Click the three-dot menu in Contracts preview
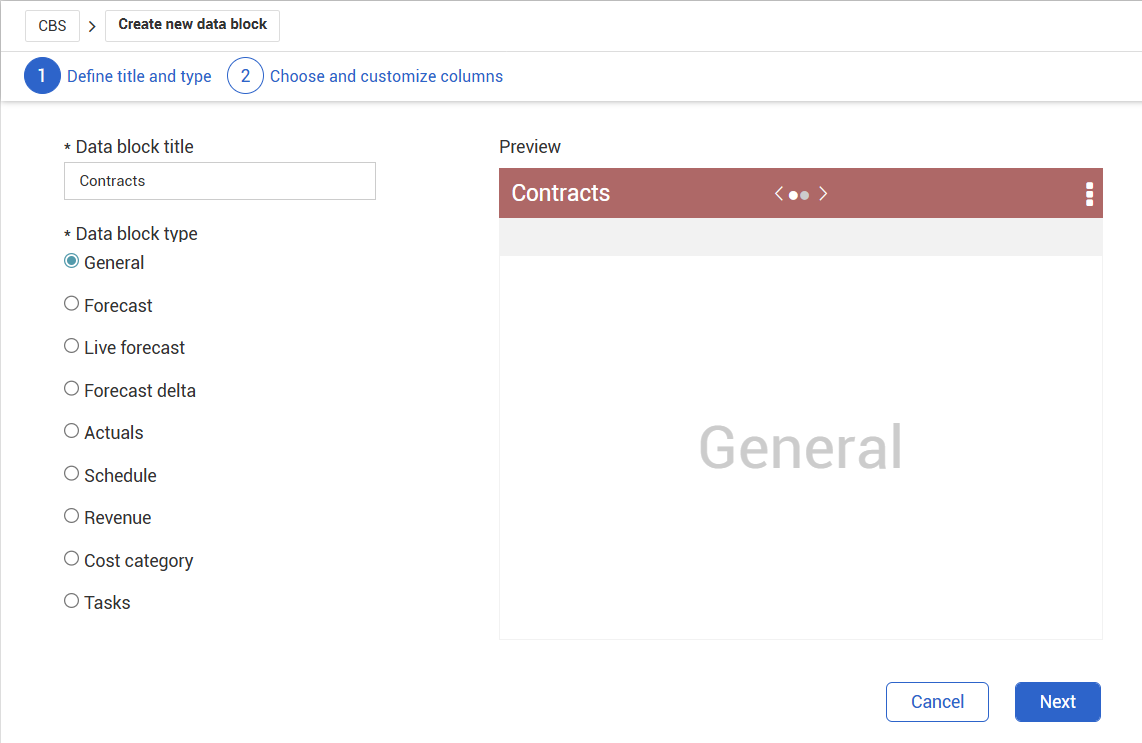The width and height of the screenshot is (1142, 743). click(x=1089, y=194)
